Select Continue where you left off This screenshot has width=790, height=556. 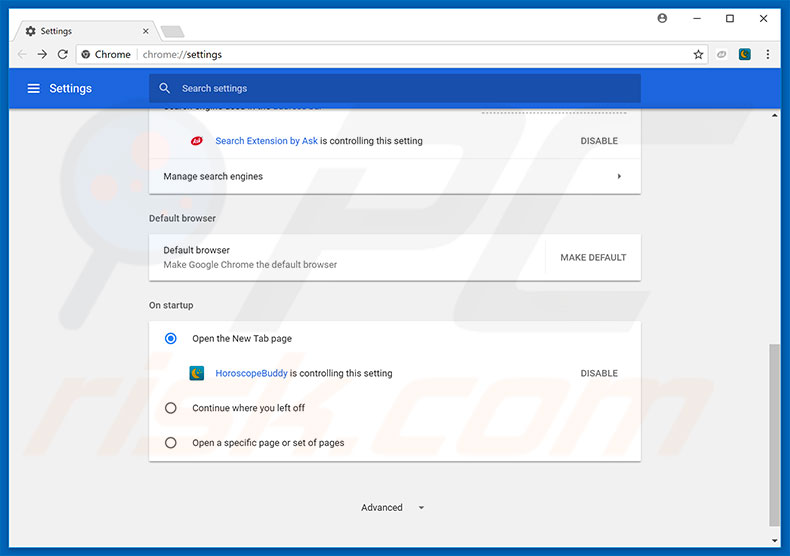click(171, 408)
